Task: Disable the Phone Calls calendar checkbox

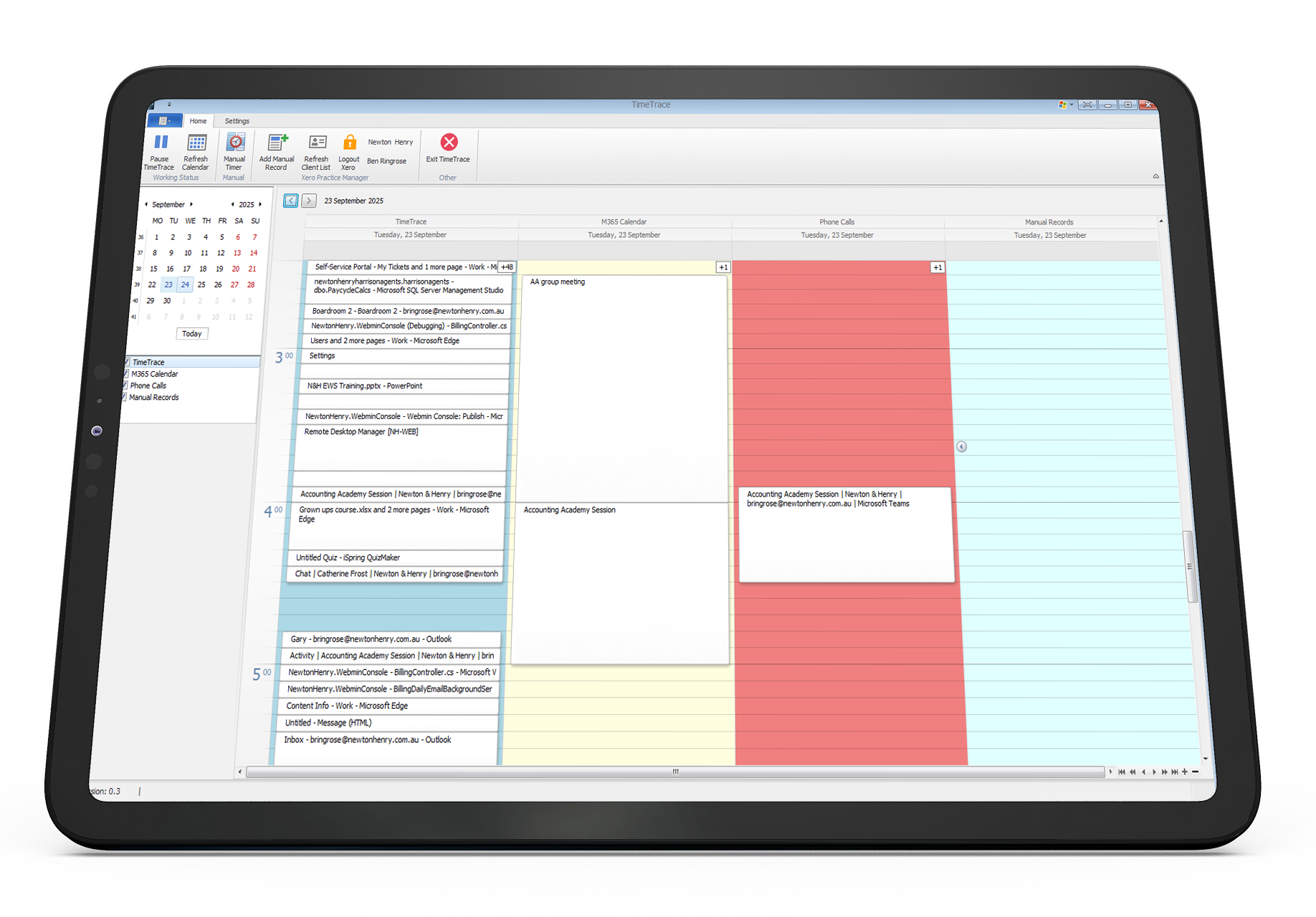Action: (x=125, y=385)
